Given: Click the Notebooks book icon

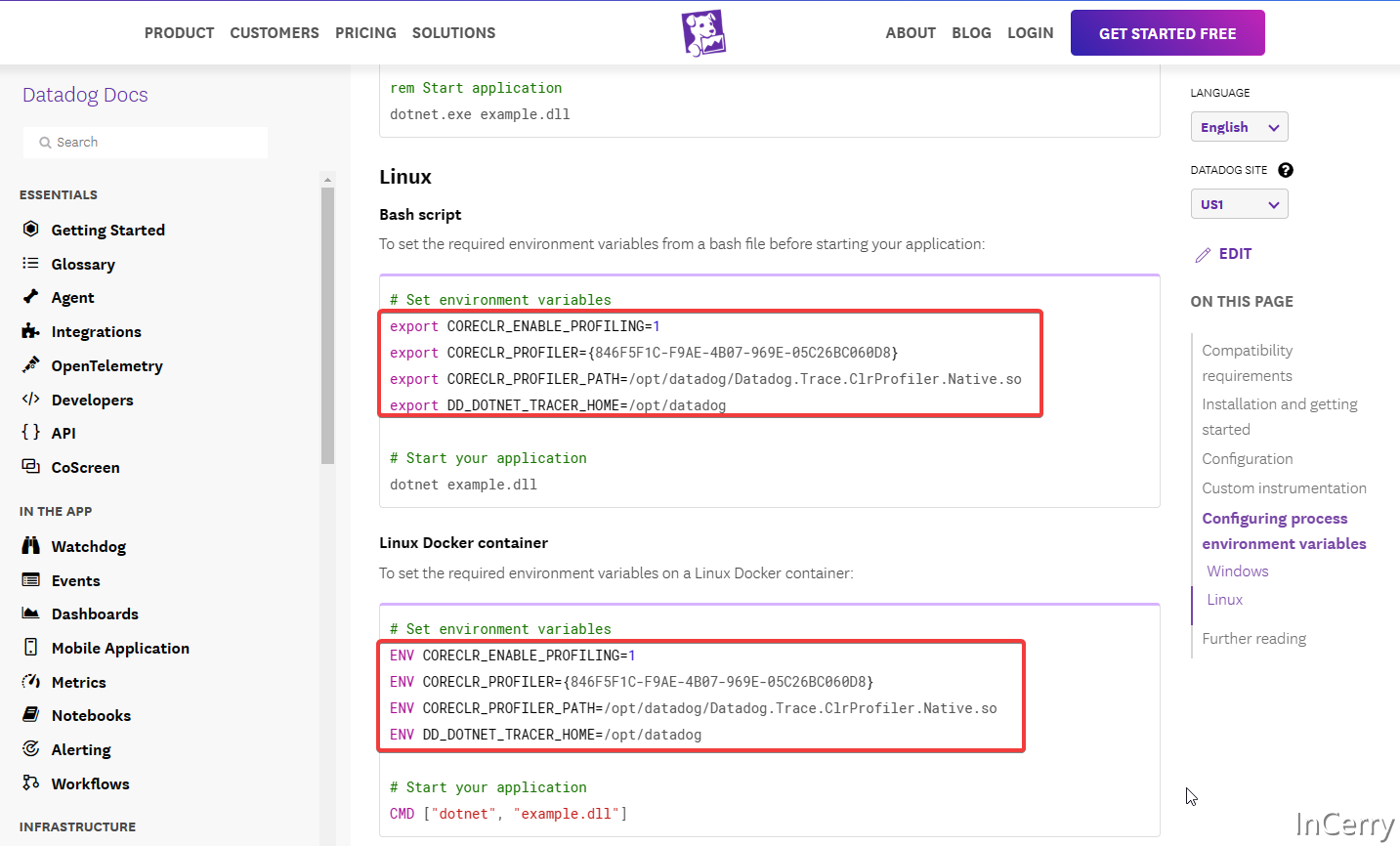Looking at the screenshot, I should tap(31, 715).
